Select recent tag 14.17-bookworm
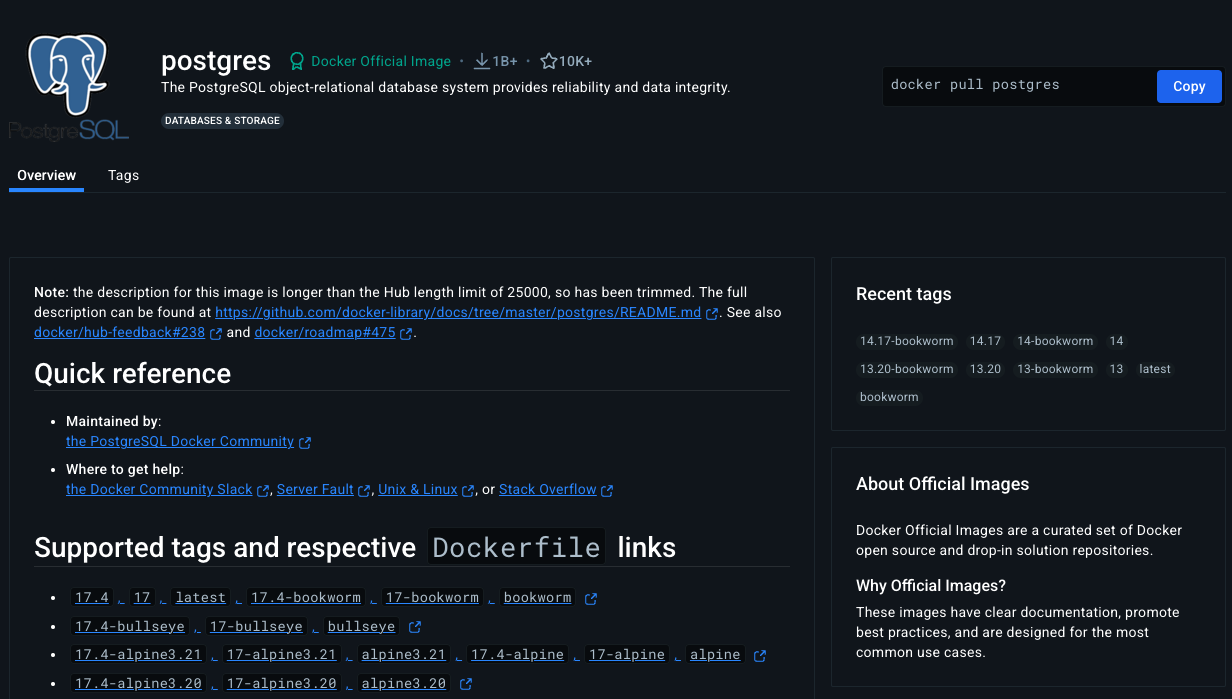Screen dimensions: 1232x699 pyautogui.click(x=907, y=341)
